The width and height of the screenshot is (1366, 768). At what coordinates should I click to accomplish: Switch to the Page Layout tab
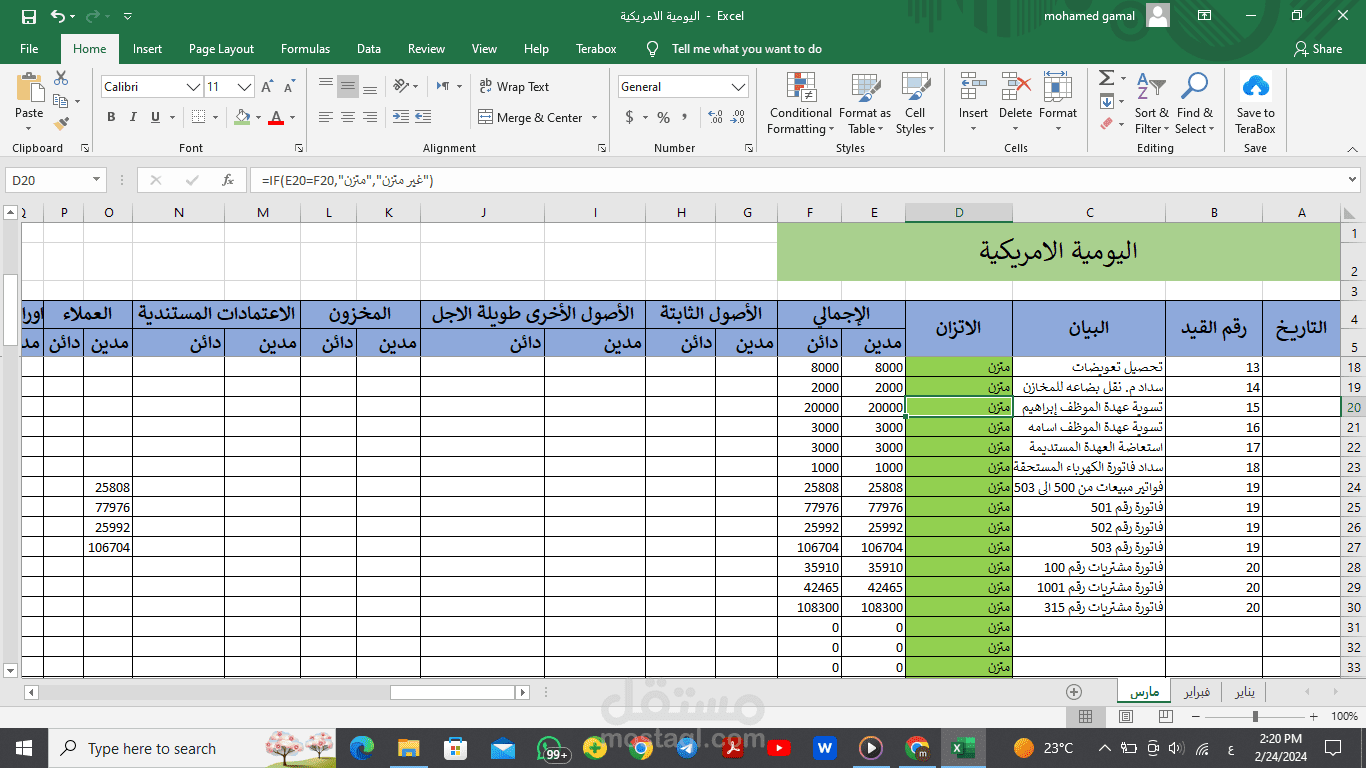coord(221,49)
